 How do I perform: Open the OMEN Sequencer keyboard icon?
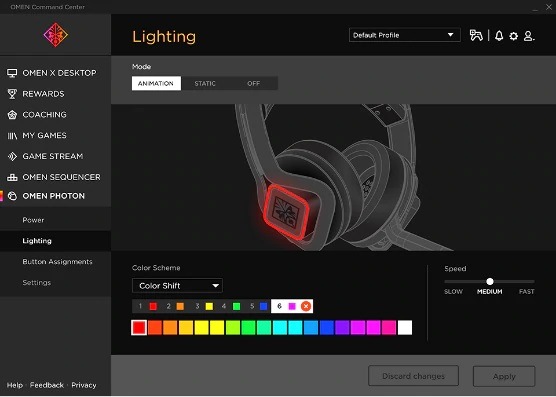(x=12, y=177)
